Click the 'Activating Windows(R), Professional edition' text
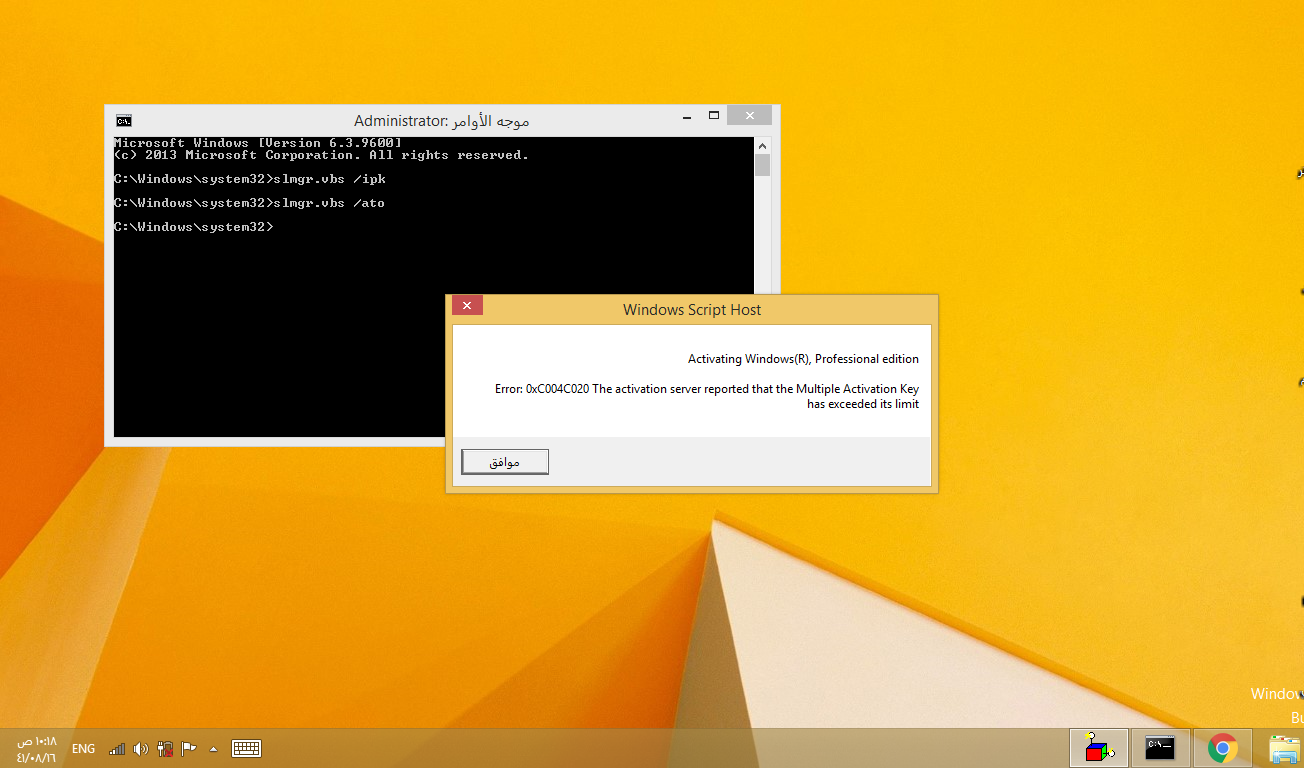 (x=803, y=359)
